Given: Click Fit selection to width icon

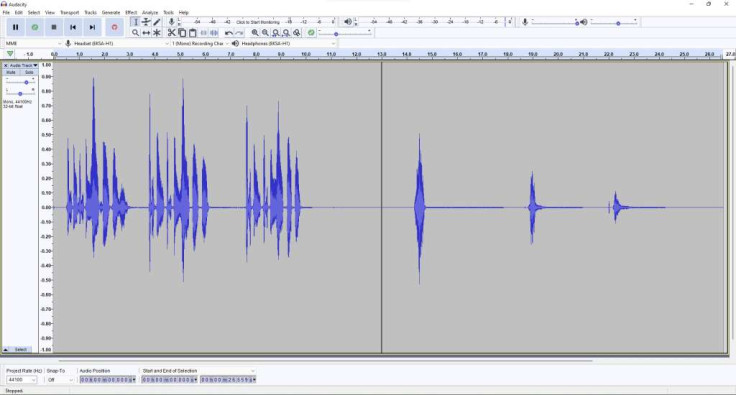Looking at the screenshot, I should click(276, 33).
